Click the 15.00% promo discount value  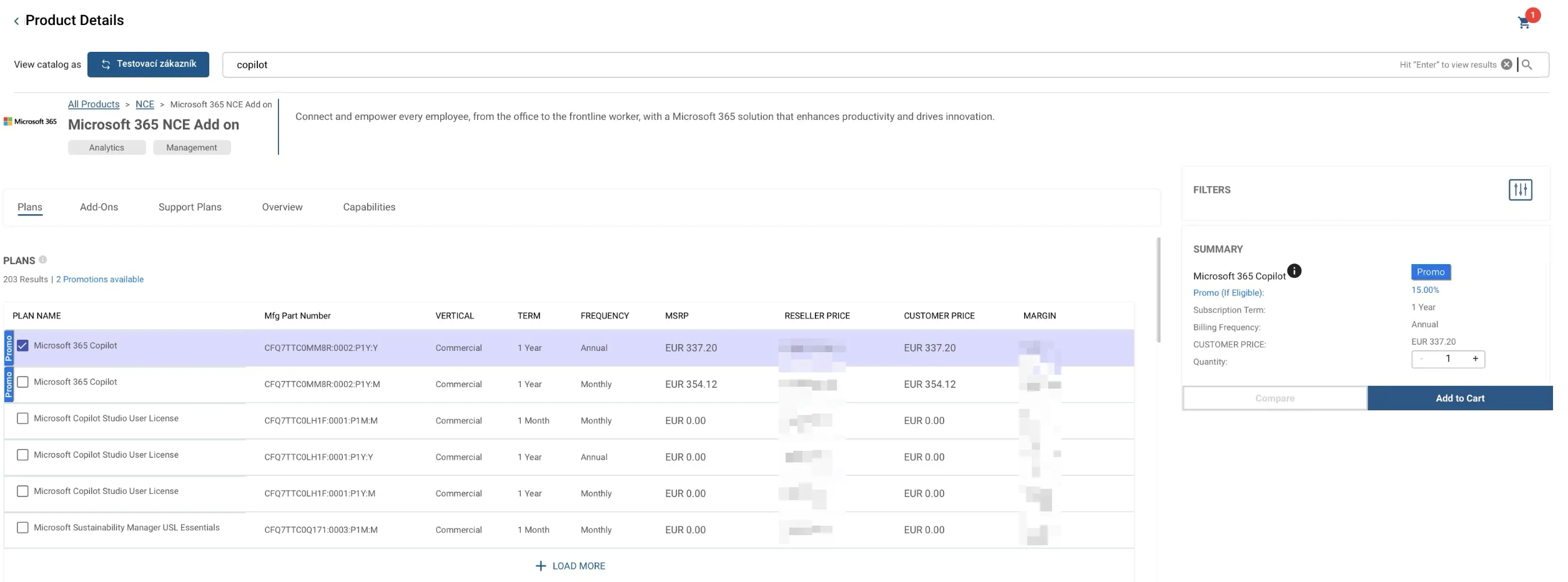click(1425, 290)
